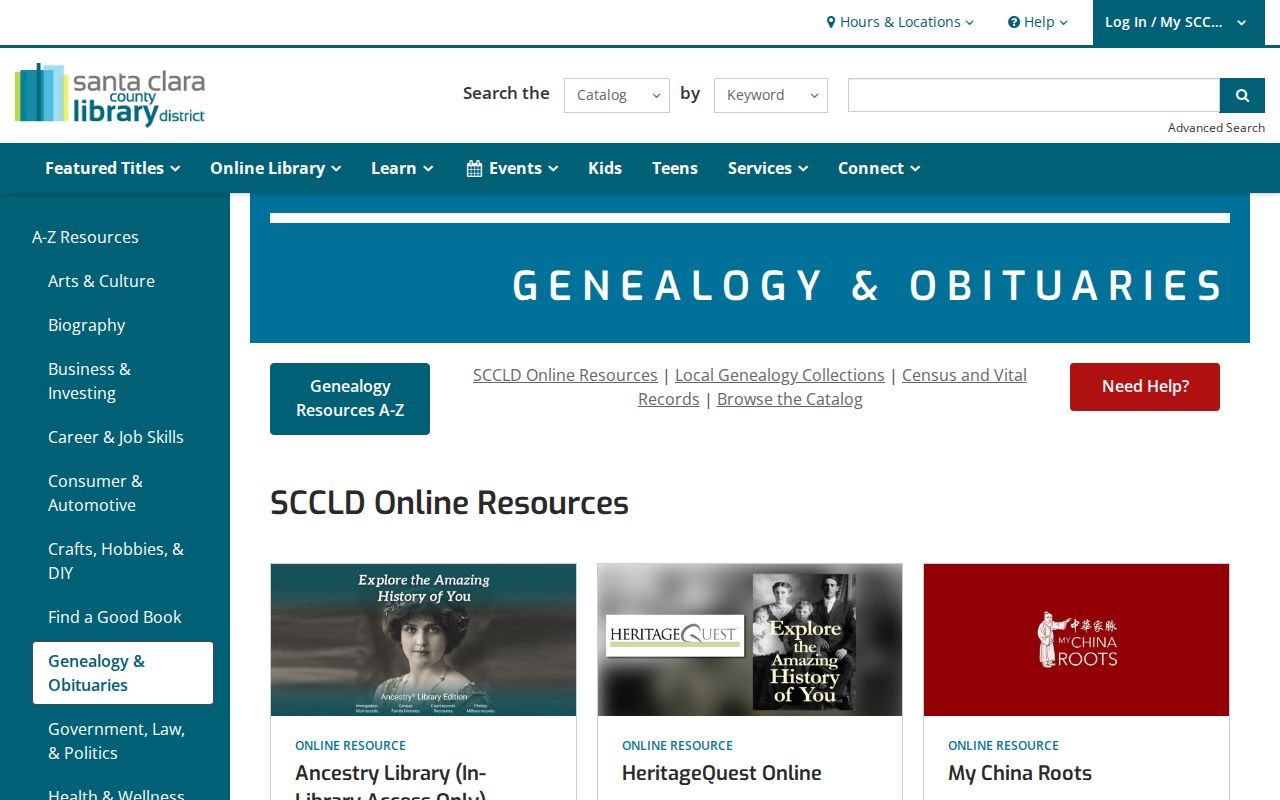Go to Kids section
The width and height of the screenshot is (1280, 800).
[x=605, y=168]
